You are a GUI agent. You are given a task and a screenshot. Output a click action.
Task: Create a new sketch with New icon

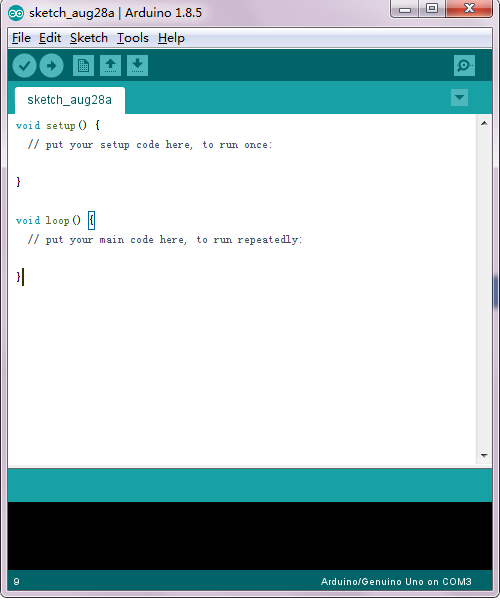point(83,65)
